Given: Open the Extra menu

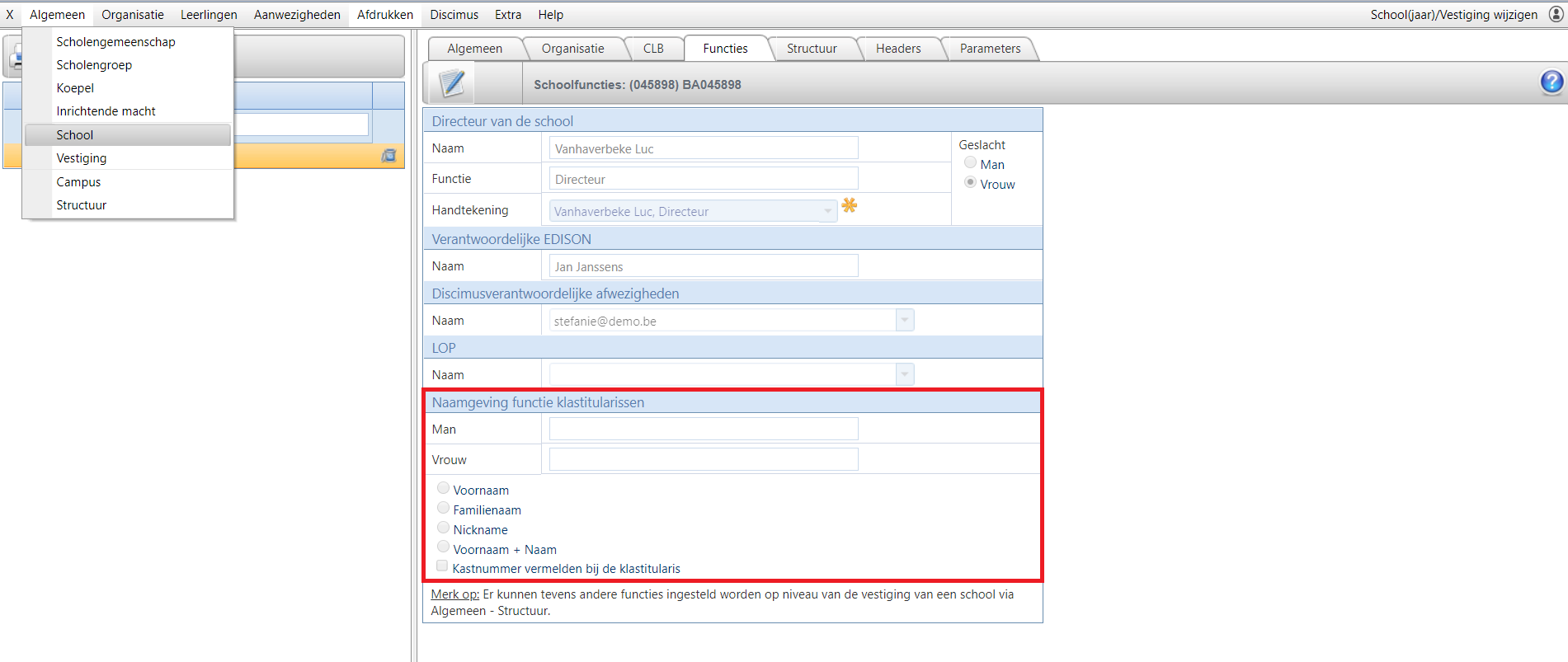Looking at the screenshot, I should pos(508,15).
